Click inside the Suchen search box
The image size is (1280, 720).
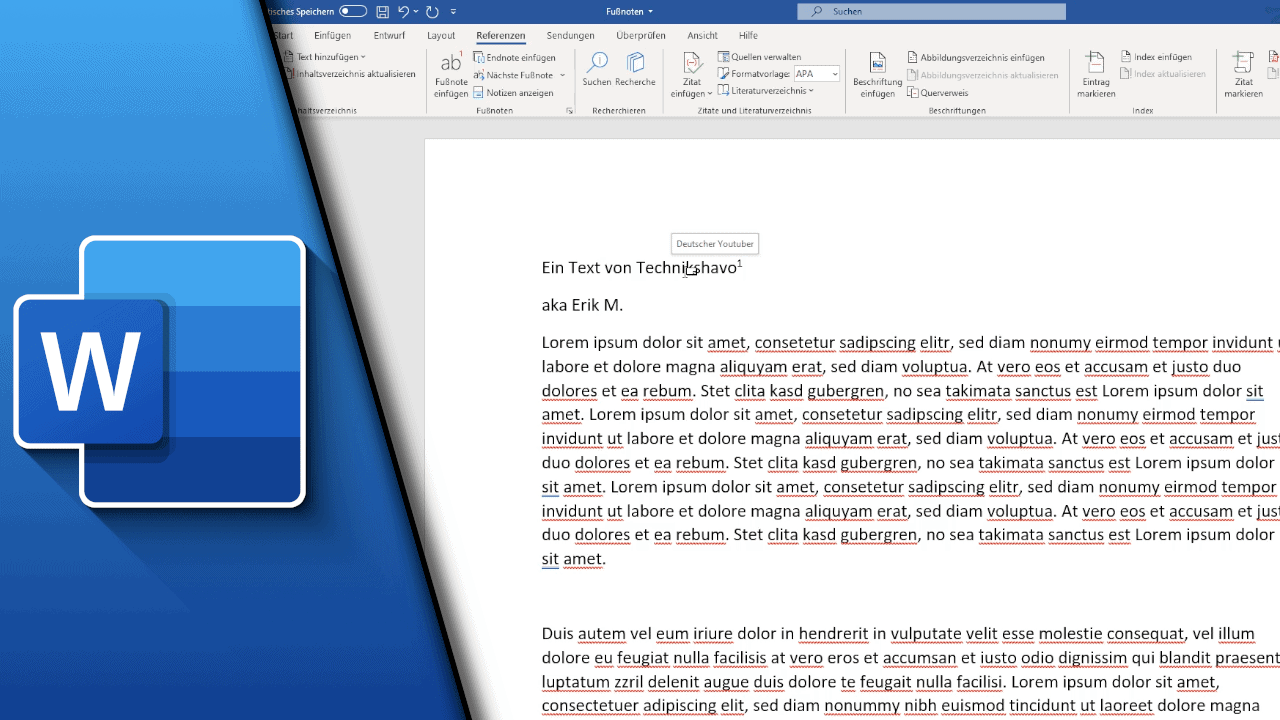930,11
